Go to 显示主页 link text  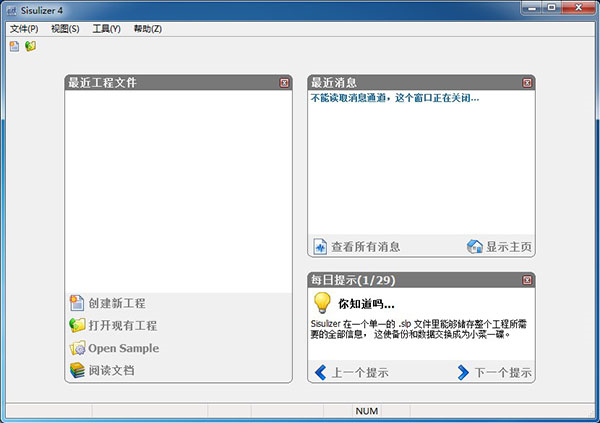(509, 247)
